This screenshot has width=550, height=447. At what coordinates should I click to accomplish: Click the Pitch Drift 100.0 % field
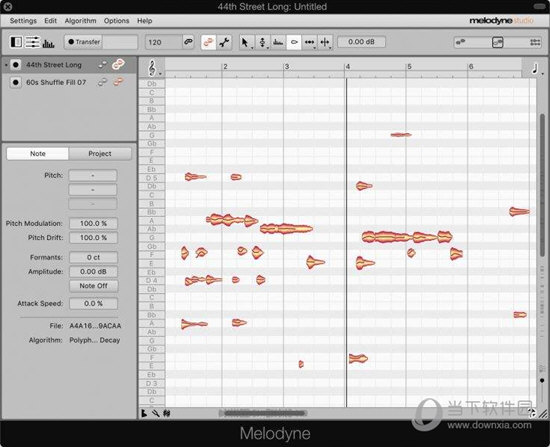pyautogui.click(x=93, y=238)
